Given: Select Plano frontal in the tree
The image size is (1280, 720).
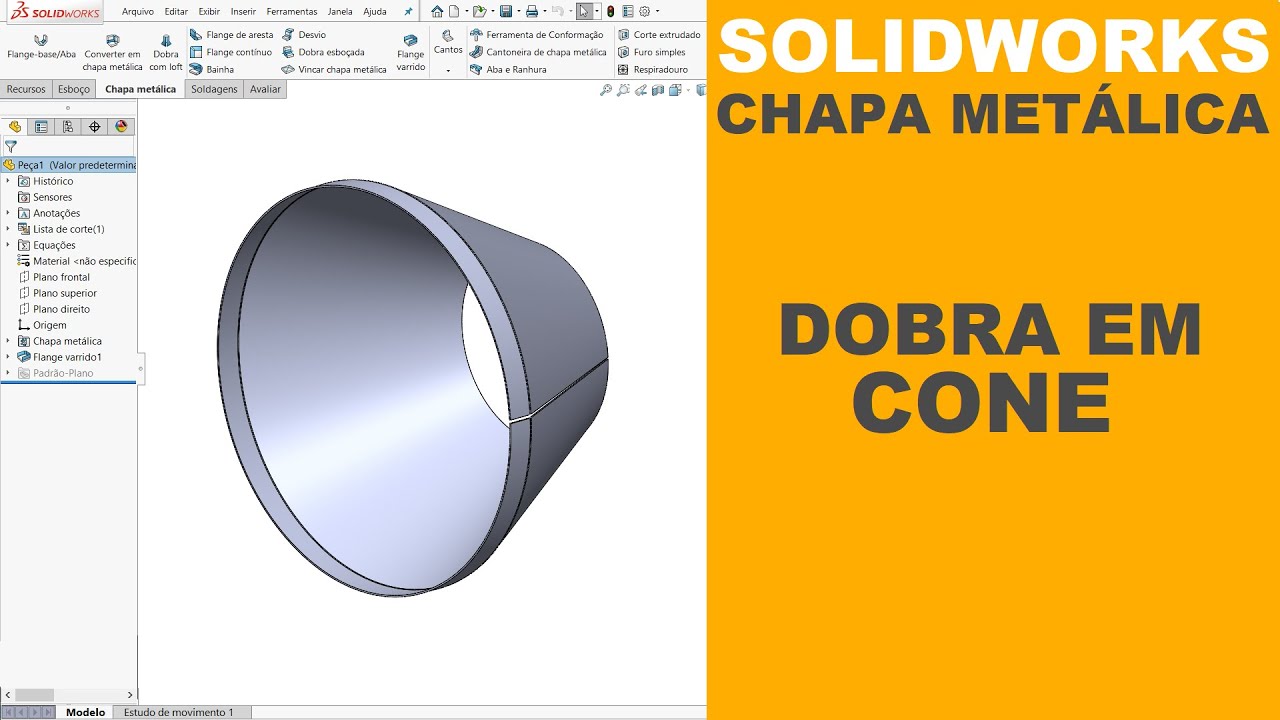Looking at the screenshot, I should click(61, 277).
